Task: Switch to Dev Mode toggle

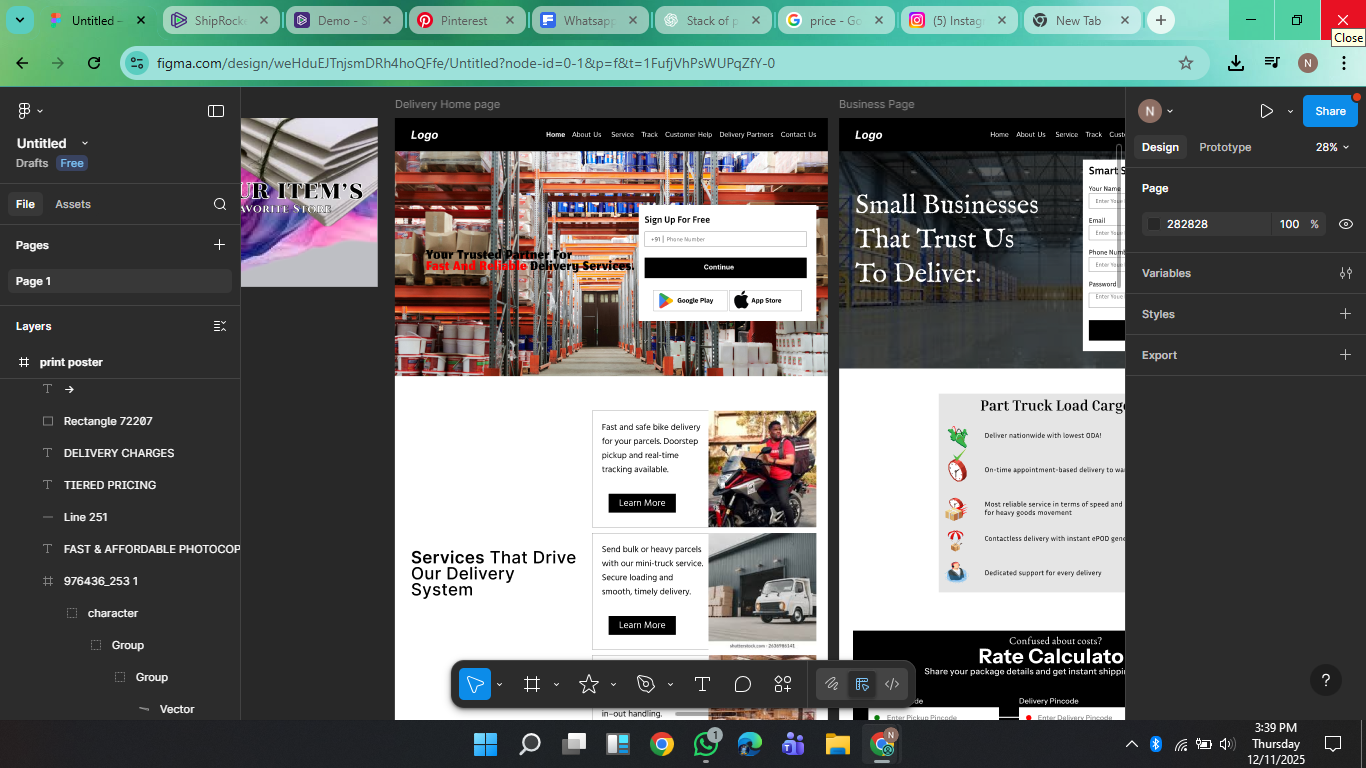Action: coord(892,684)
